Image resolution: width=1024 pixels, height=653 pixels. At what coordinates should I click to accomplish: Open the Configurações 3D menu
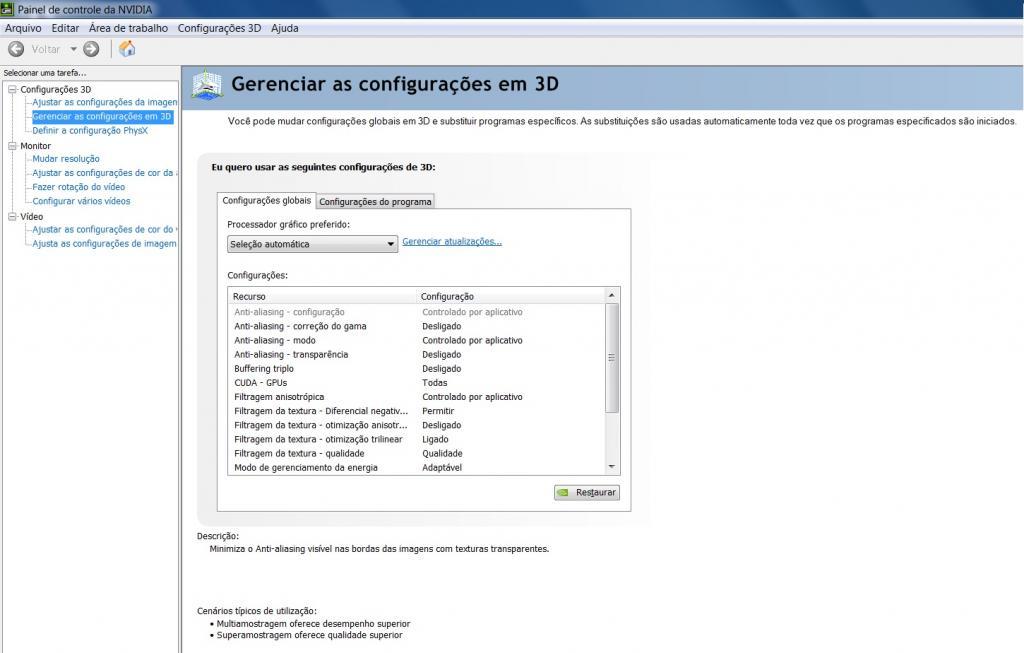click(219, 28)
